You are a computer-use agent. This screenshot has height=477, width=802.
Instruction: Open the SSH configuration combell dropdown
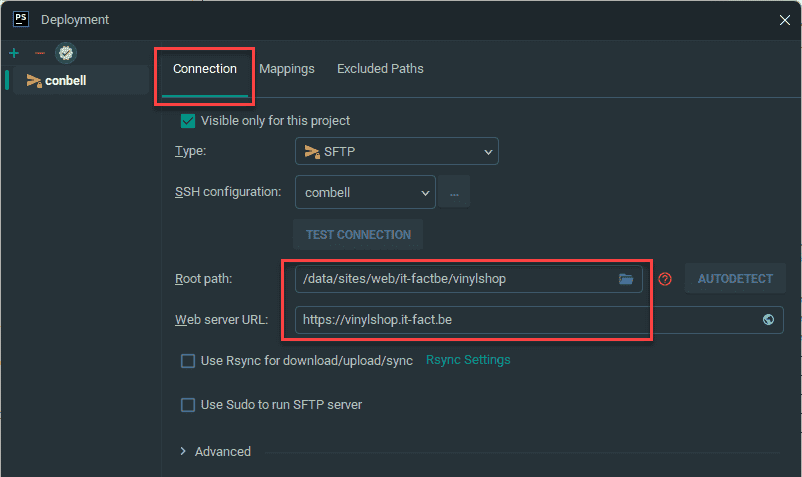[x=365, y=192]
